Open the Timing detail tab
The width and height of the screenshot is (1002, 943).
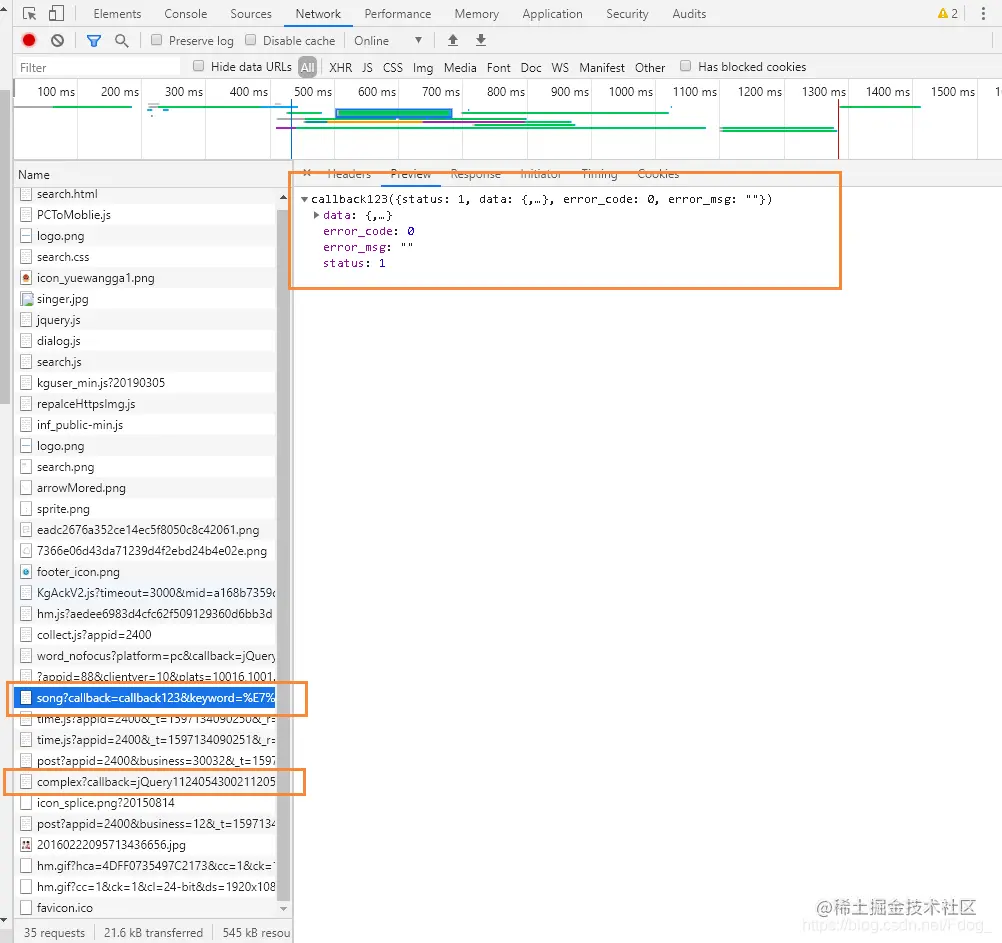(599, 173)
